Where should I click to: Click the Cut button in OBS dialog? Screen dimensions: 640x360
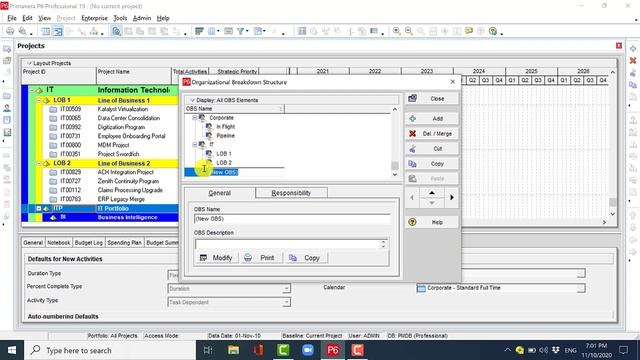click(x=432, y=149)
